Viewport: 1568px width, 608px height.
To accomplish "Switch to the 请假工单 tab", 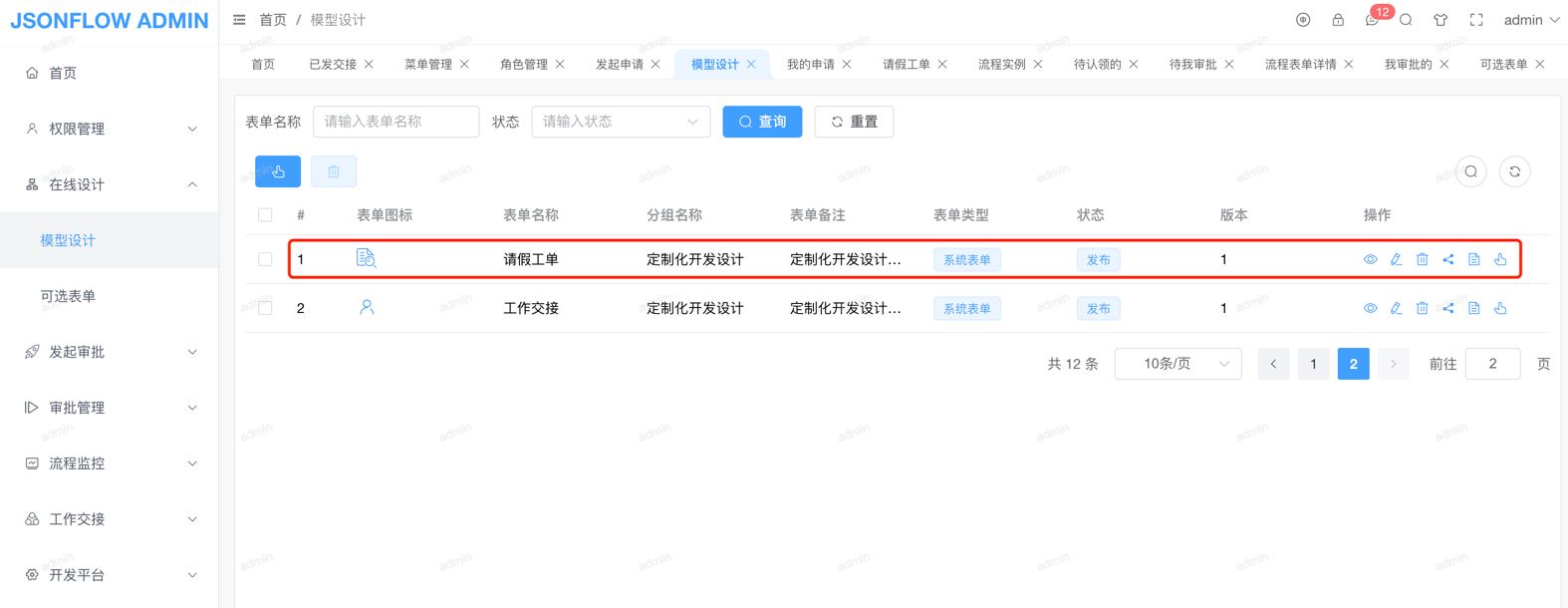I will tap(906, 64).
